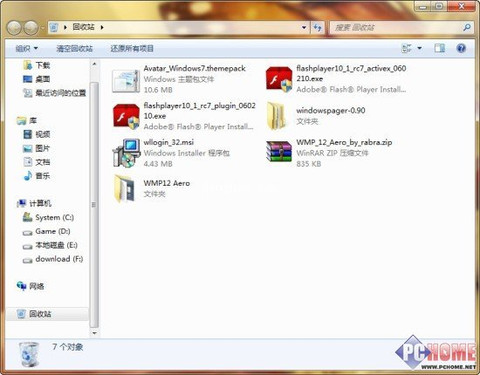Click the 835 KB size text
Screen dimensions: 480x375
[309, 164]
